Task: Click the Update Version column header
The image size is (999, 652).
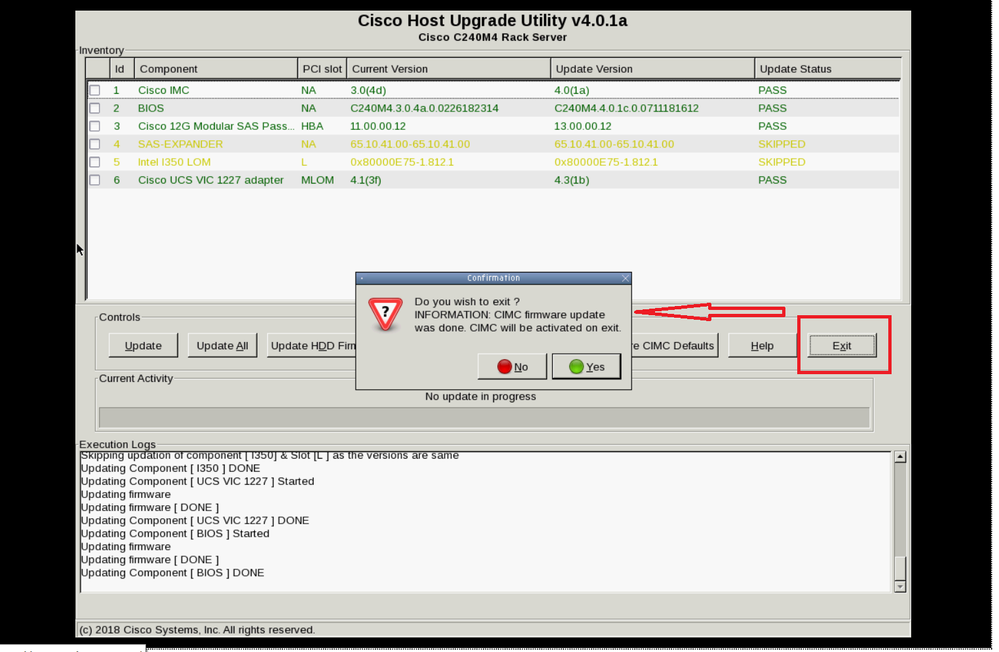Action: tap(652, 69)
